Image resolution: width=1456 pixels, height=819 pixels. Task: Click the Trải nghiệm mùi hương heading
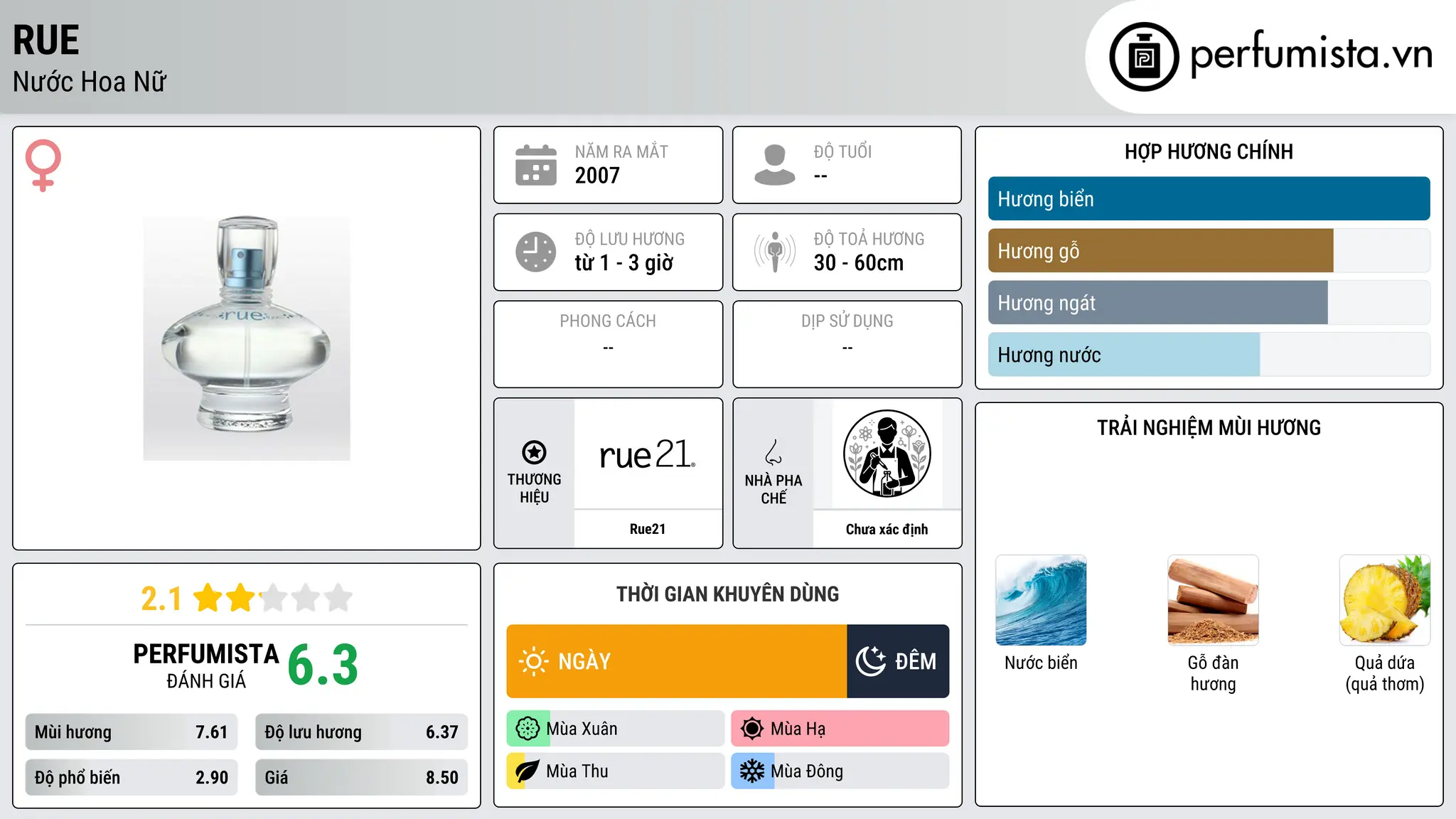tap(1209, 427)
